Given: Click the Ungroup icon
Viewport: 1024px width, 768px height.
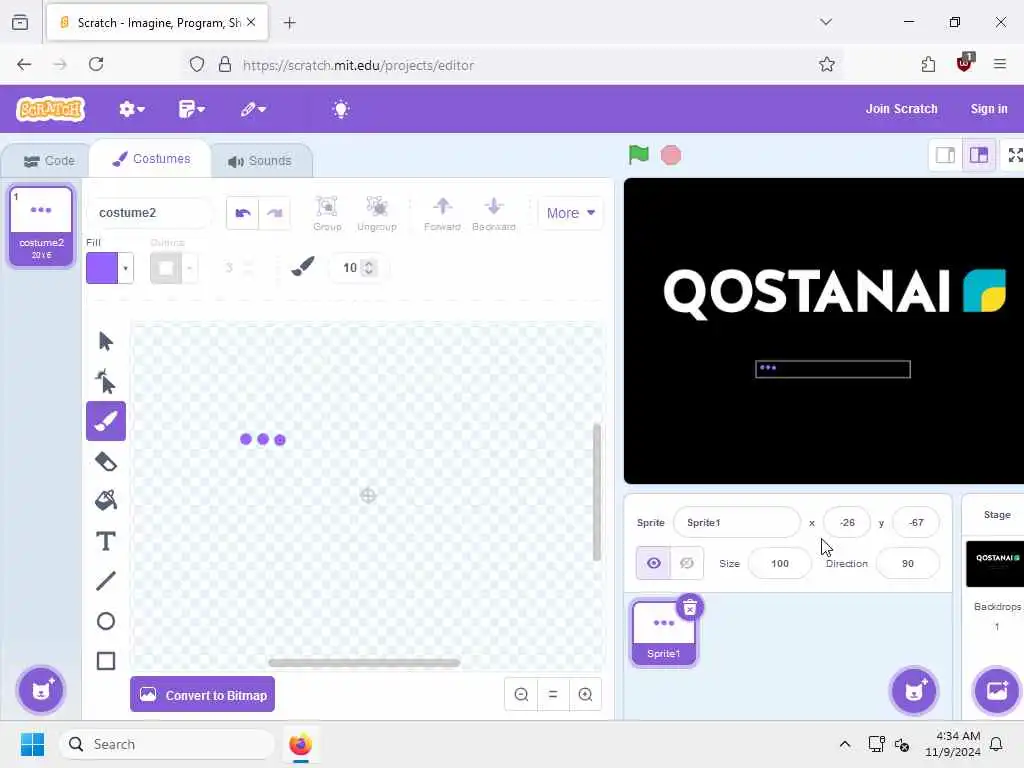Looking at the screenshot, I should (377, 213).
